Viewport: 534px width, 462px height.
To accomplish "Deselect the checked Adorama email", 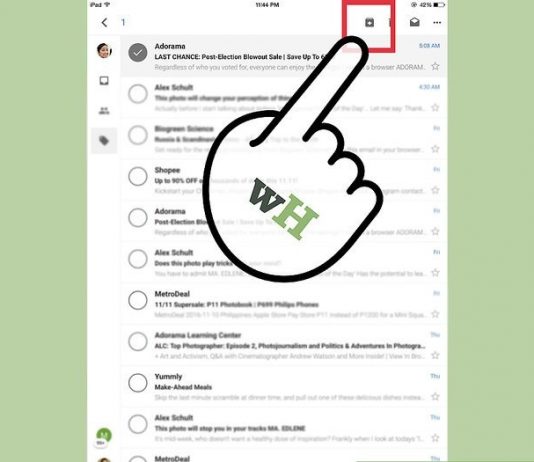I will (x=138, y=53).
